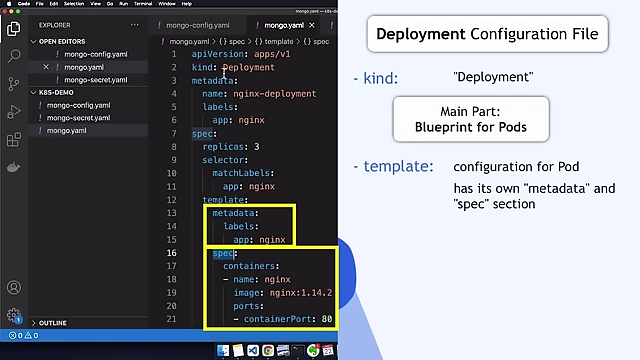Click 'nginx-deployment' name value in editor
The height and width of the screenshot is (360, 640).
point(275,94)
